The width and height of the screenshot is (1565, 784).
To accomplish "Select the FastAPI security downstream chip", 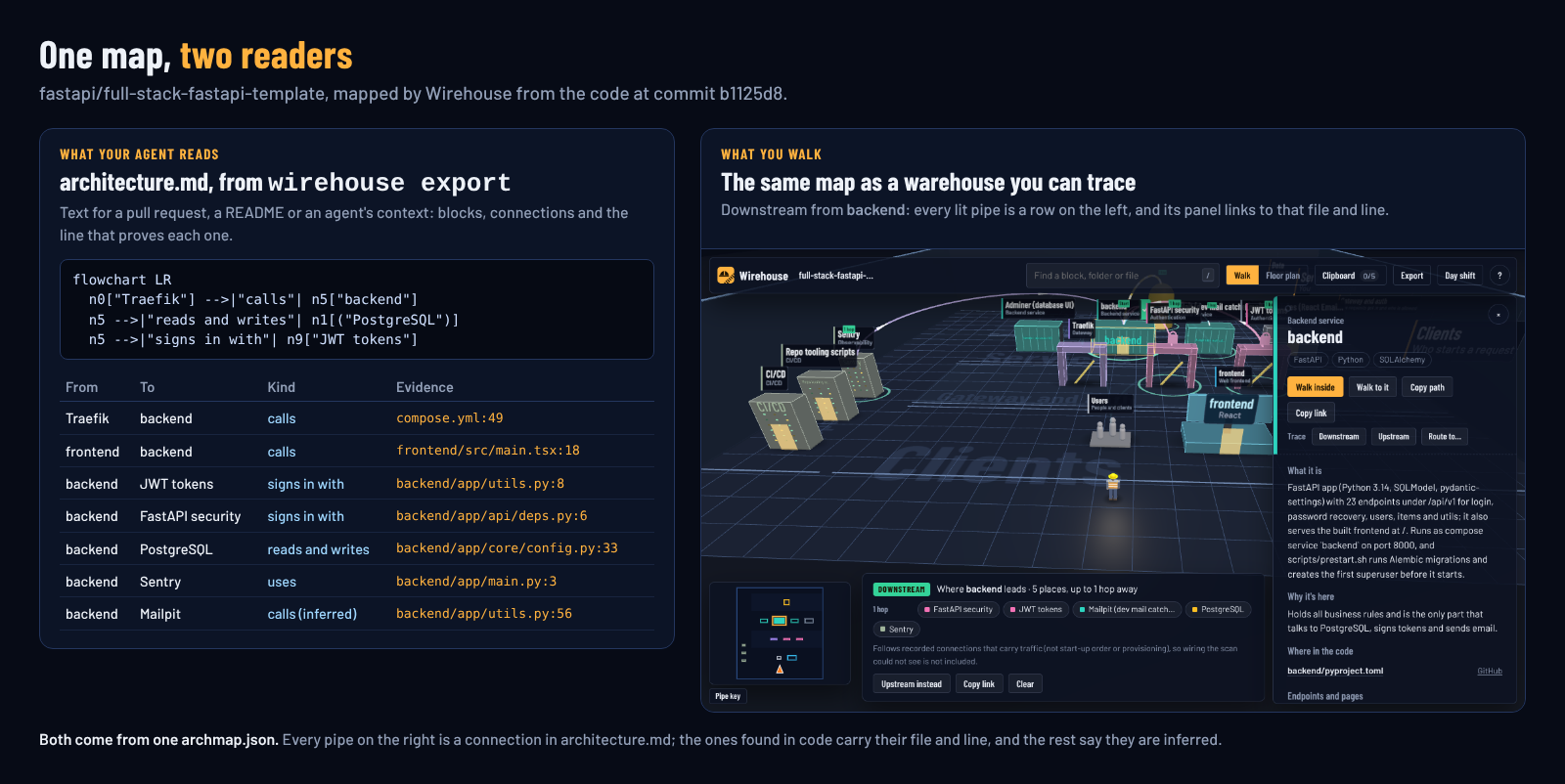I will point(959,609).
